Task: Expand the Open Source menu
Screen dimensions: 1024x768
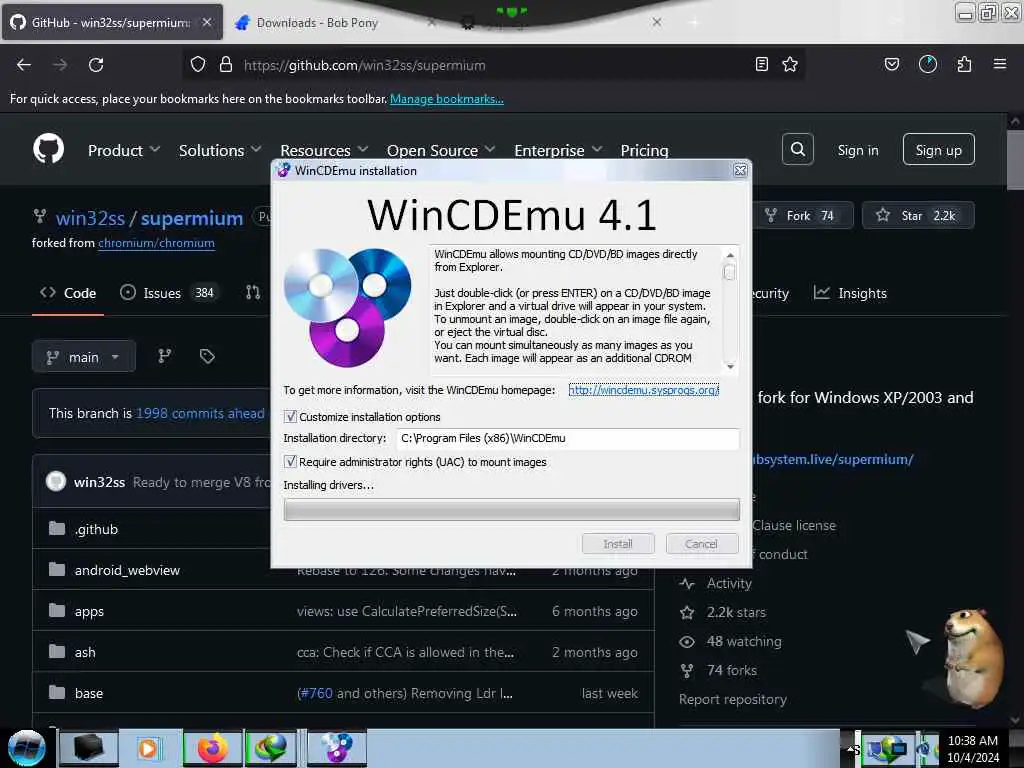Action: 441,150
